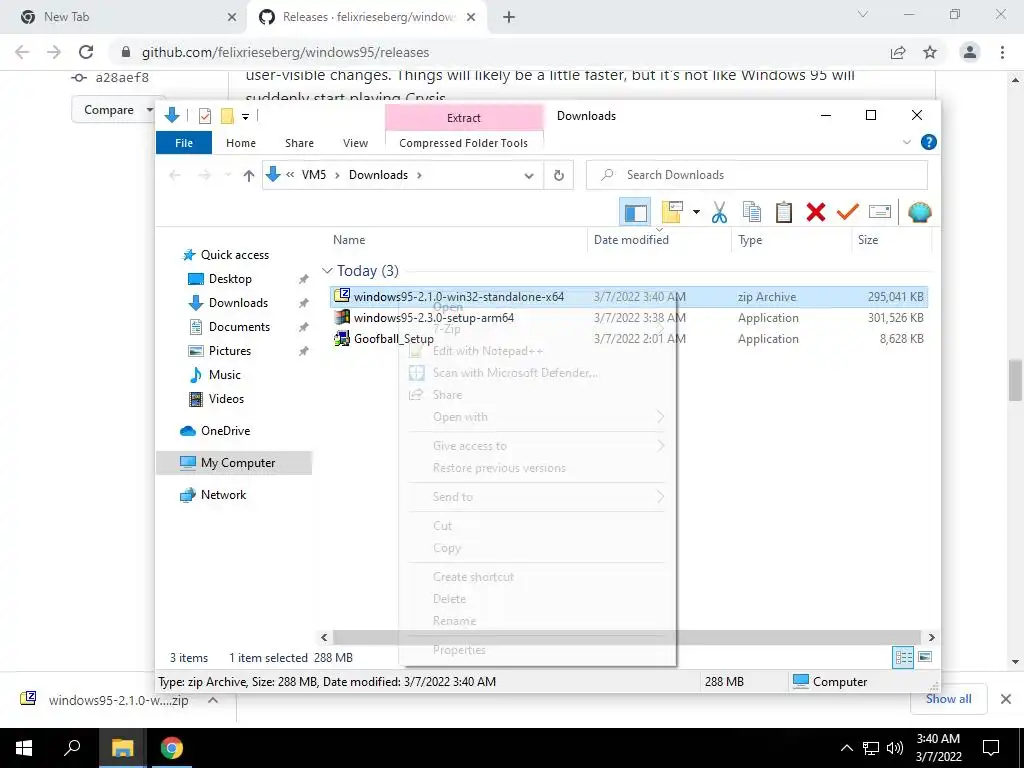Click the Properties icon in quick access toolbar

coord(204,116)
